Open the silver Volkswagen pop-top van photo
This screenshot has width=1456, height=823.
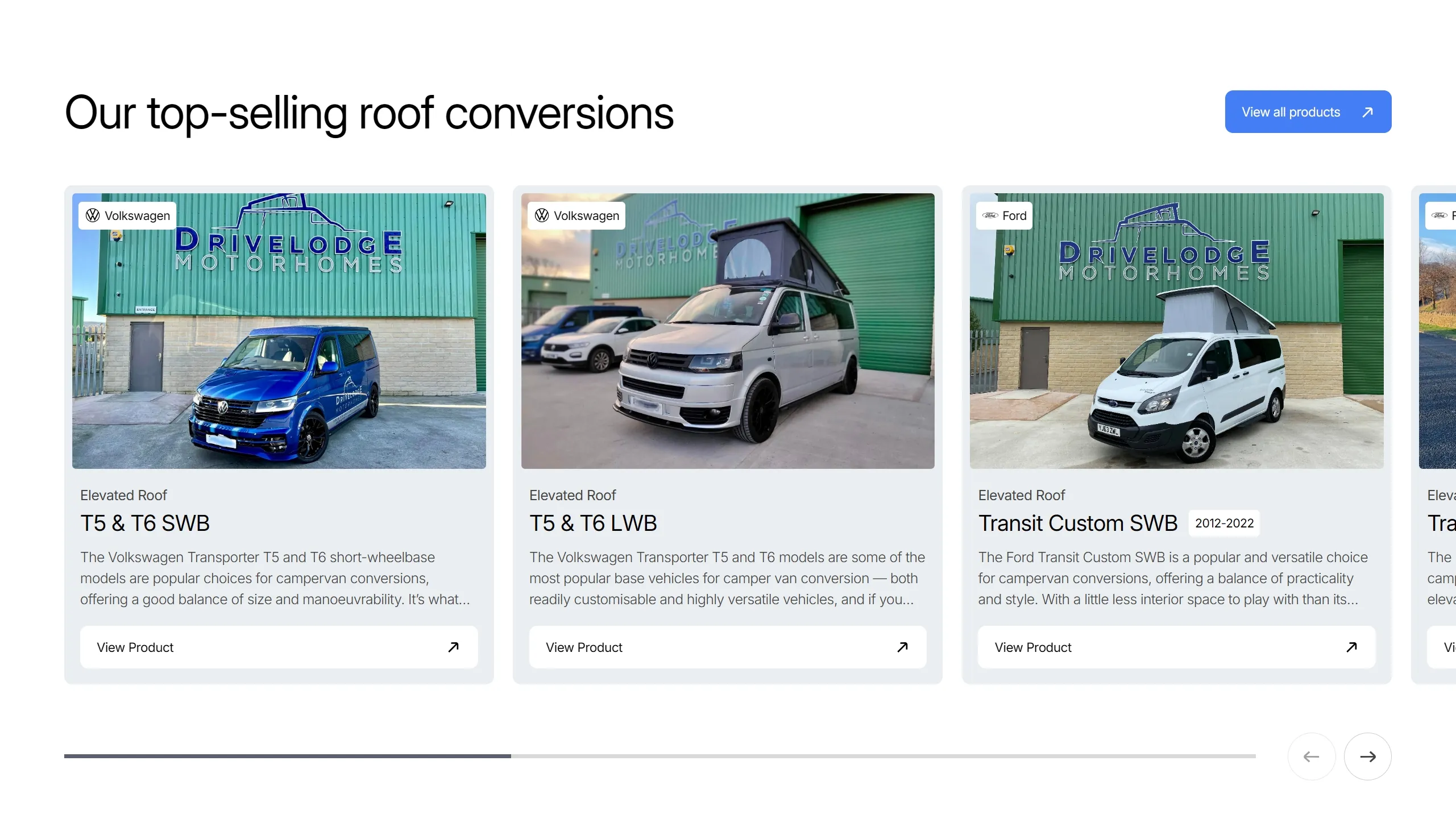728,352
